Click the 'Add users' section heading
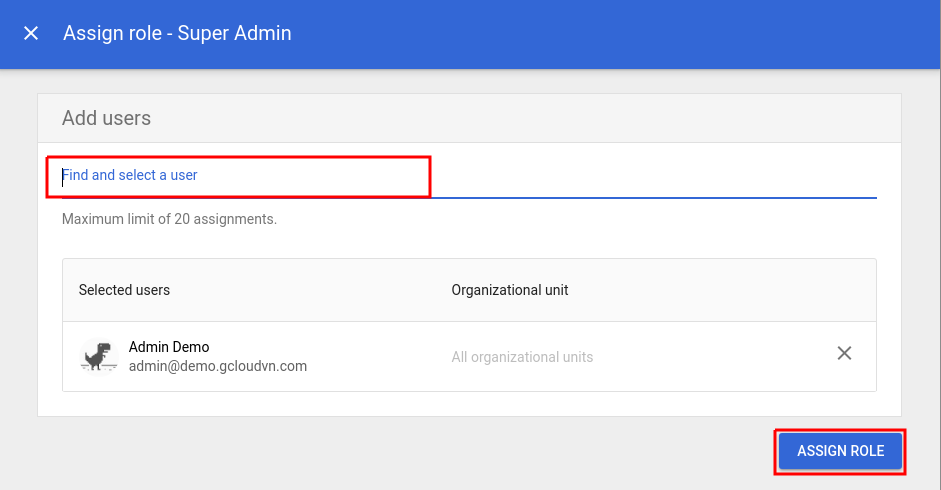Viewport: 941px width, 490px height. (106, 118)
